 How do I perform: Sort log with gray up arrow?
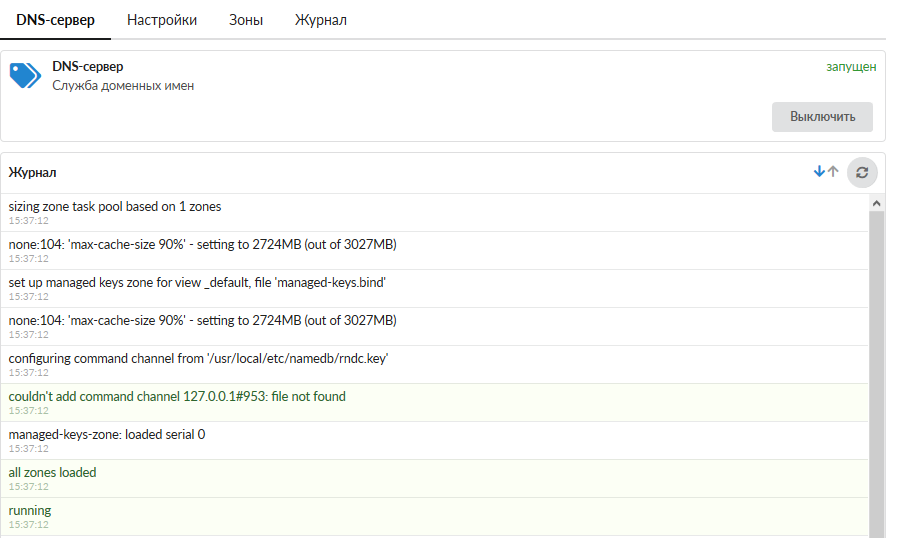[833, 172]
